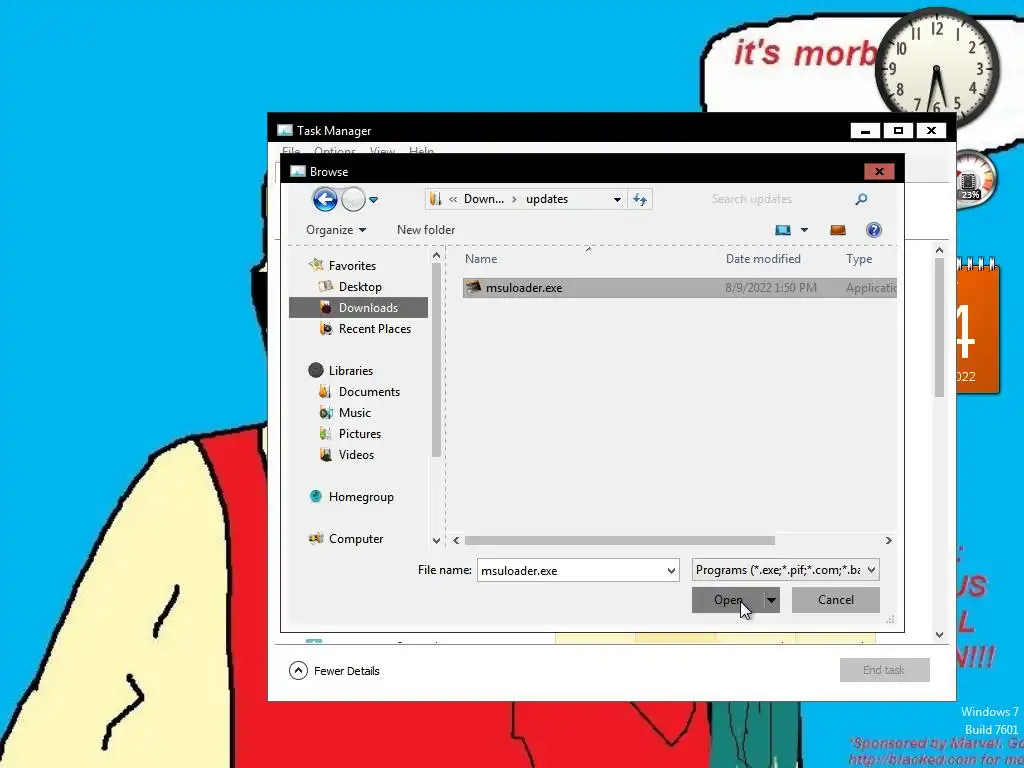Click the Music library icon

click(x=325, y=413)
